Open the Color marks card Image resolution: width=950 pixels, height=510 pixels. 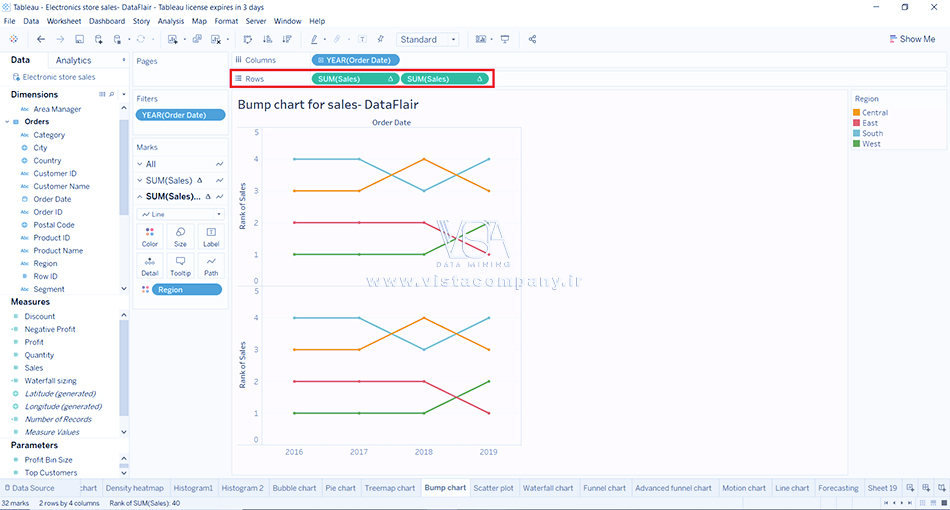[x=150, y=236]
